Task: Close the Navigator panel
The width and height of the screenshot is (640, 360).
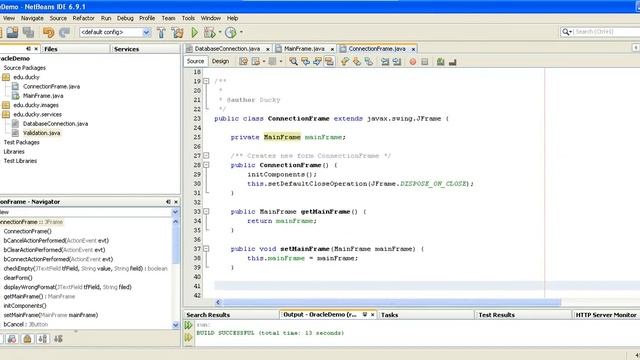Action: click(x=176, y=202)
